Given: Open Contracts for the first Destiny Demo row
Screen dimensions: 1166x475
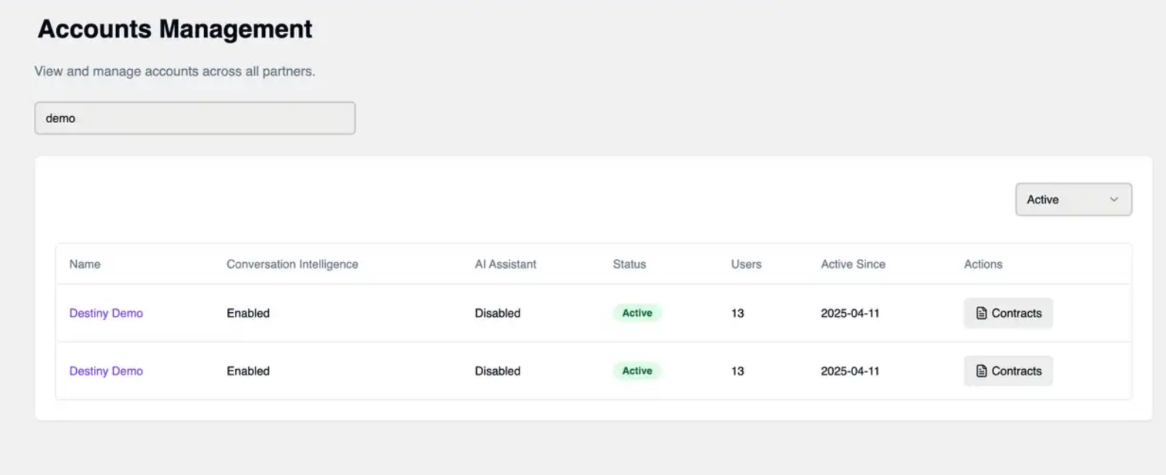Looking at the screenshot, I should click(1008, 313).
